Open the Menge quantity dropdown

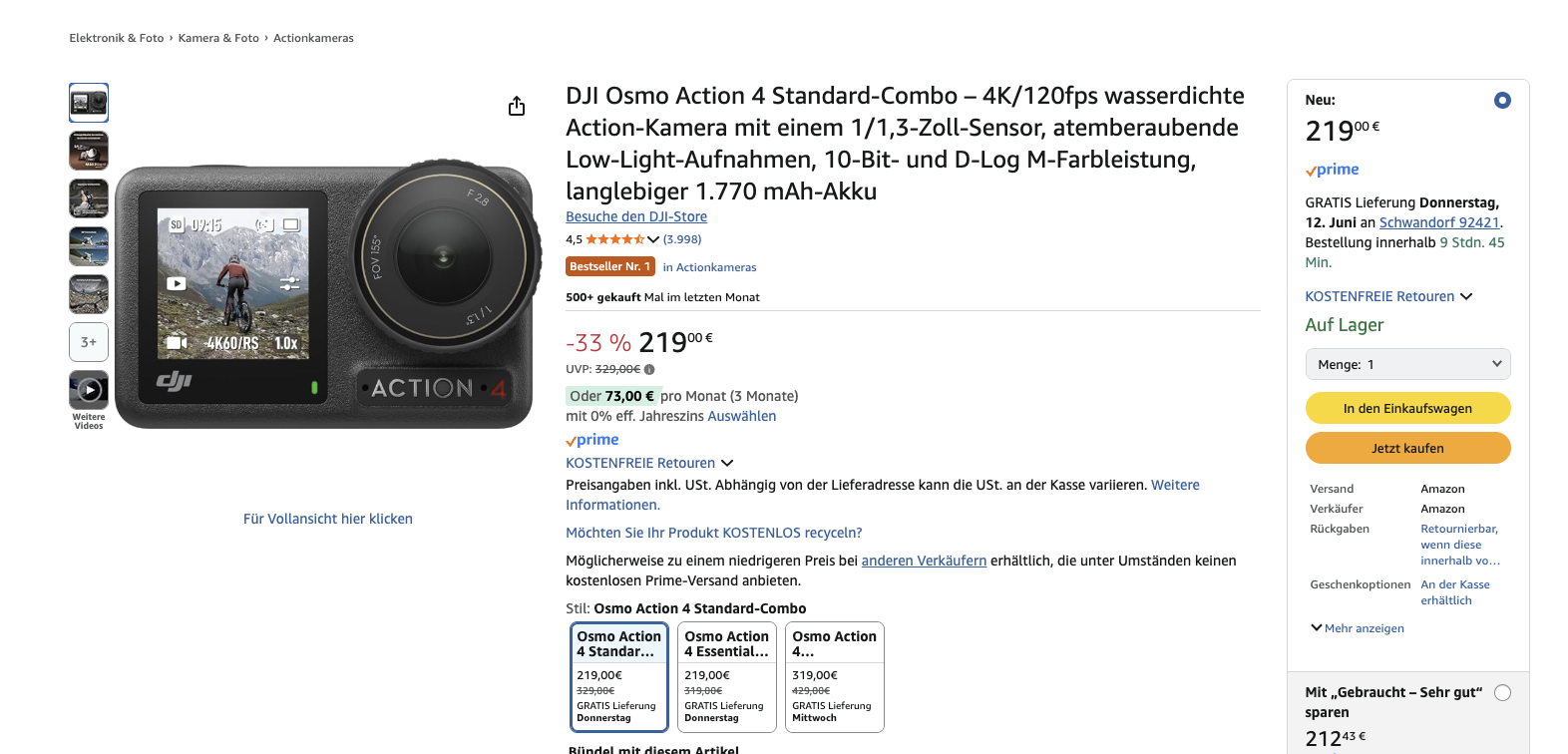pos(1407,364)
